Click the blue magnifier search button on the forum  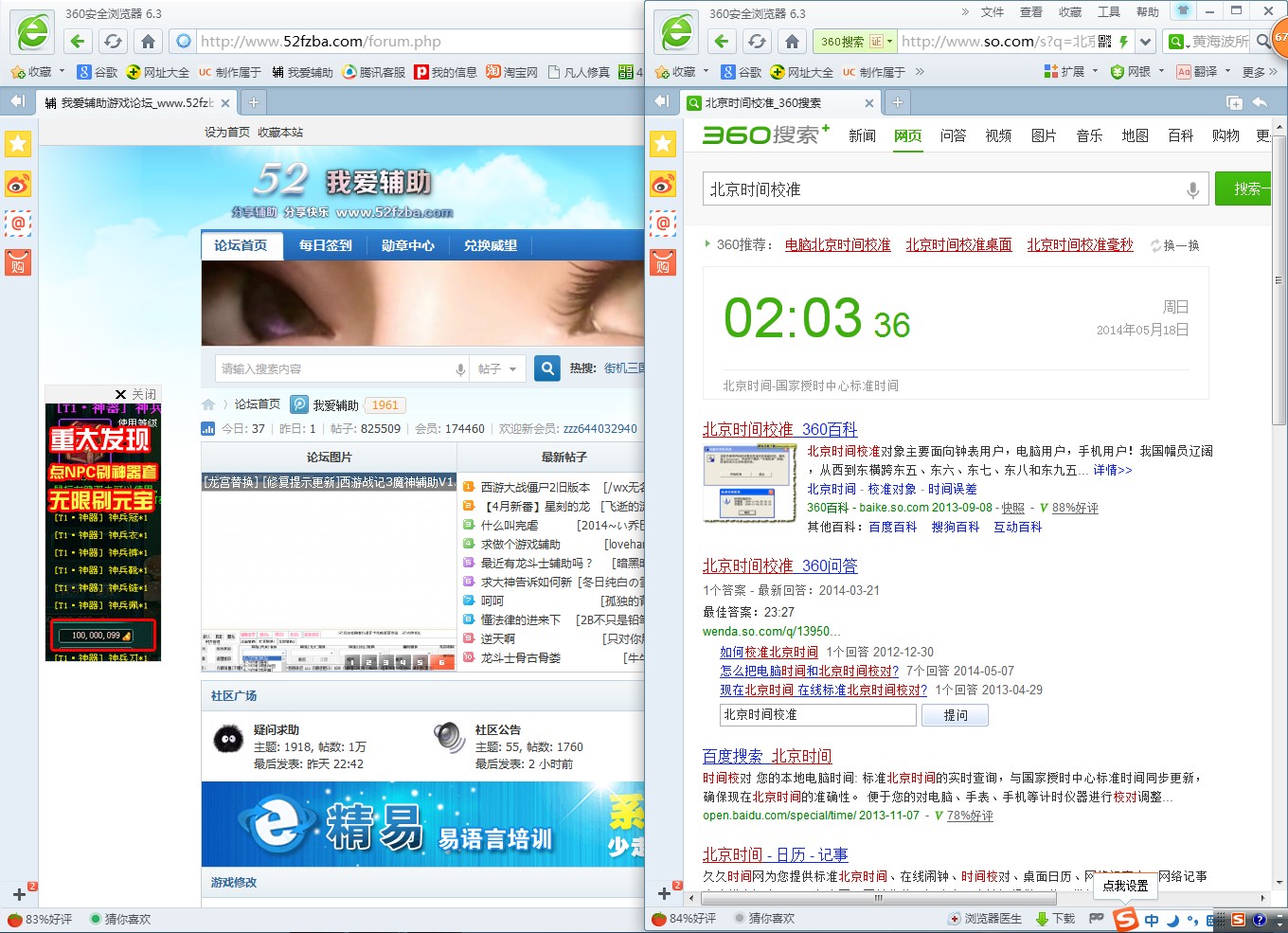[x=546, y=368]
